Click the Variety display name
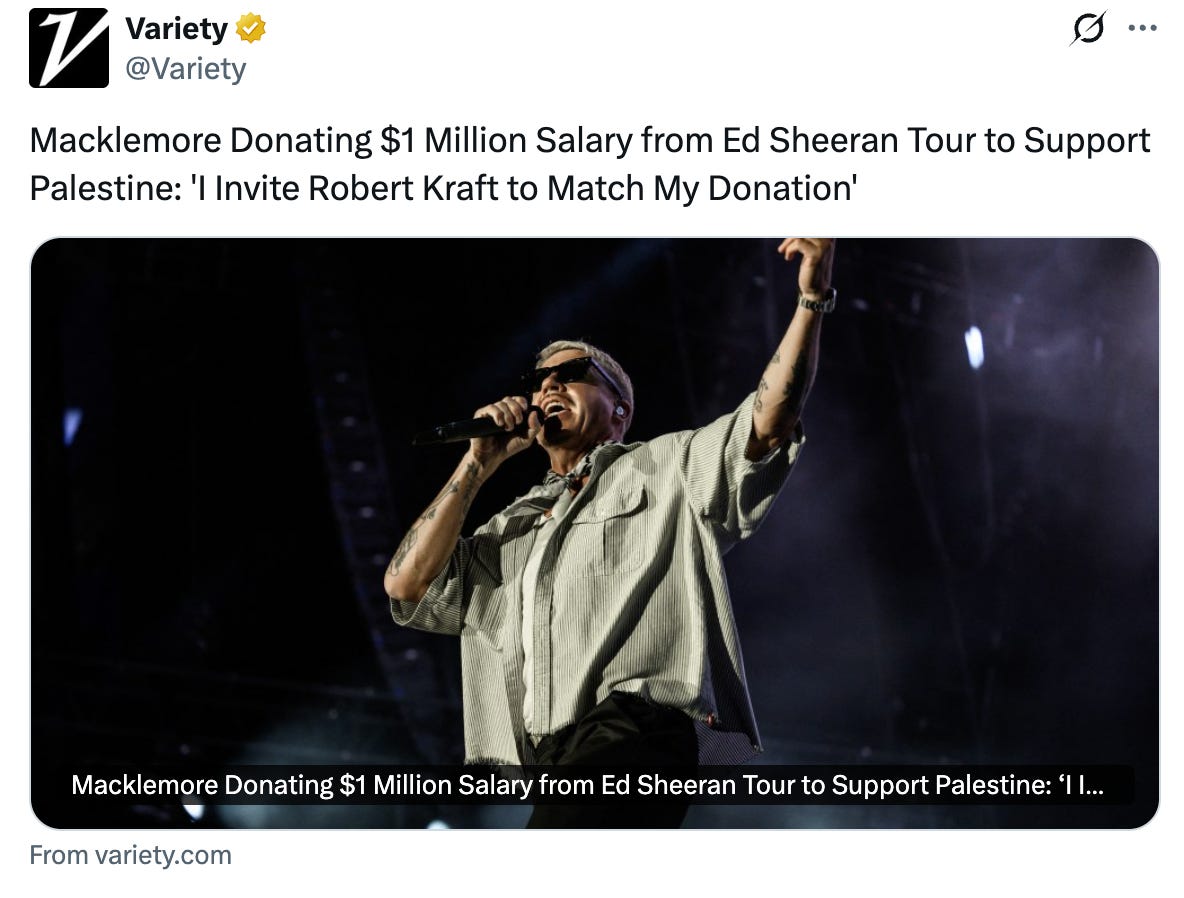 177,29
